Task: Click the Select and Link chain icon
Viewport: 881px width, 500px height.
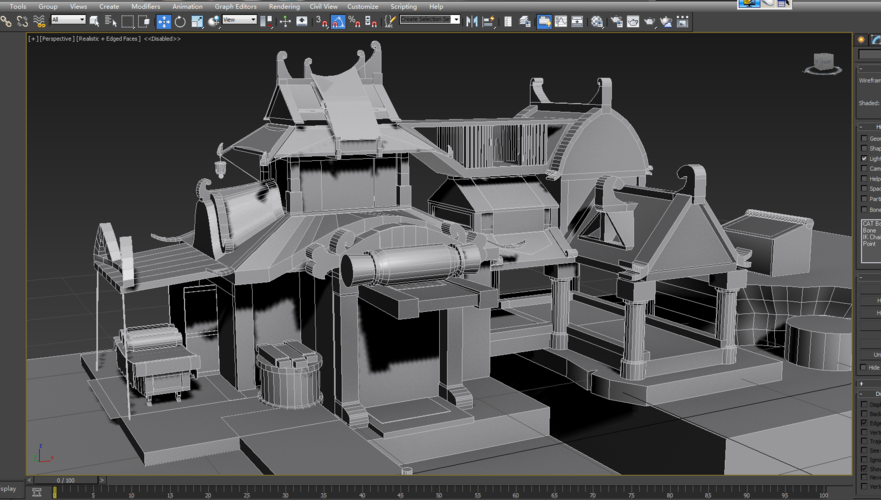Action: click(x=6, y=21)
